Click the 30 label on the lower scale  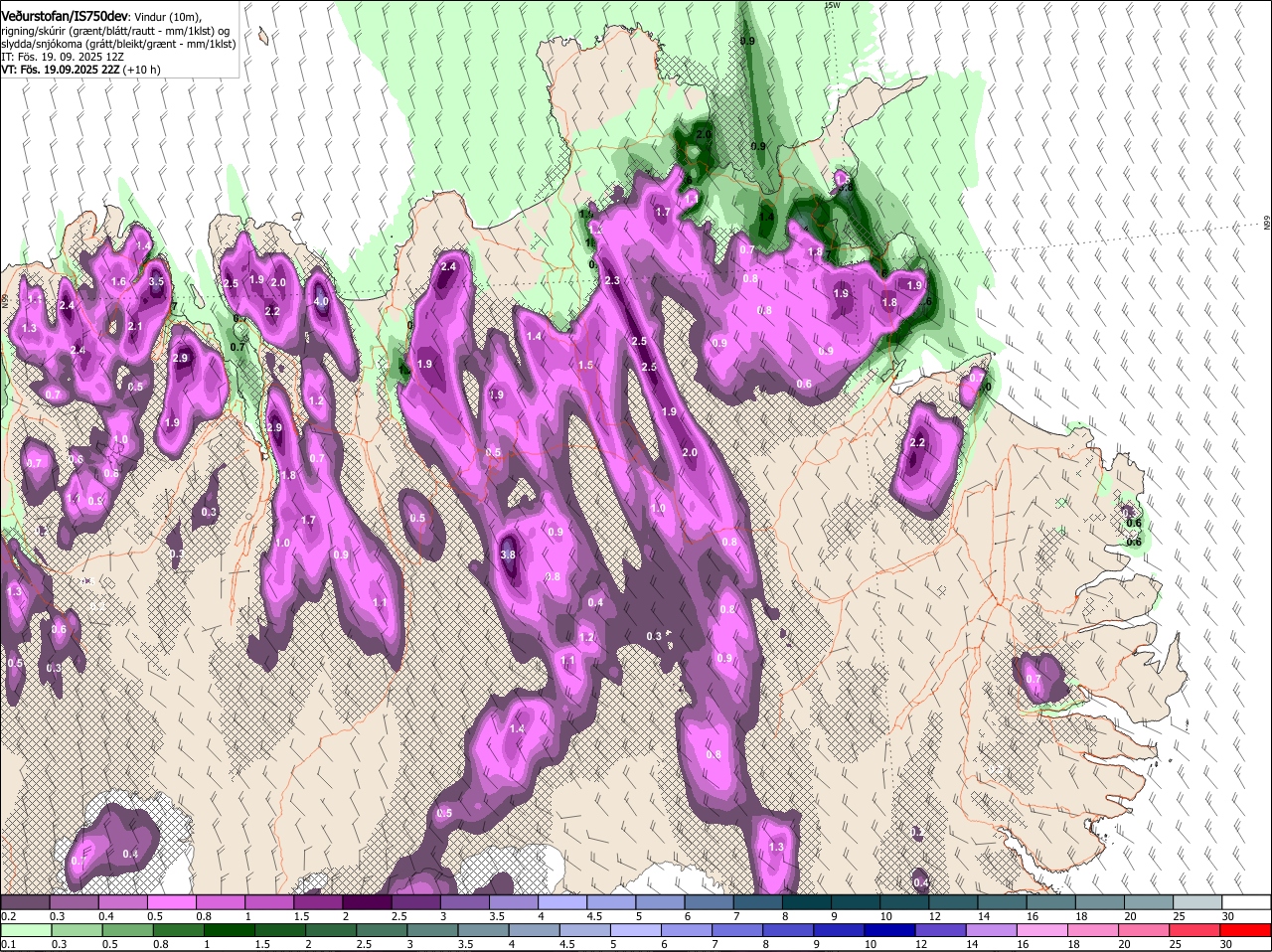pyautogui.click(x=1225, y=944)
